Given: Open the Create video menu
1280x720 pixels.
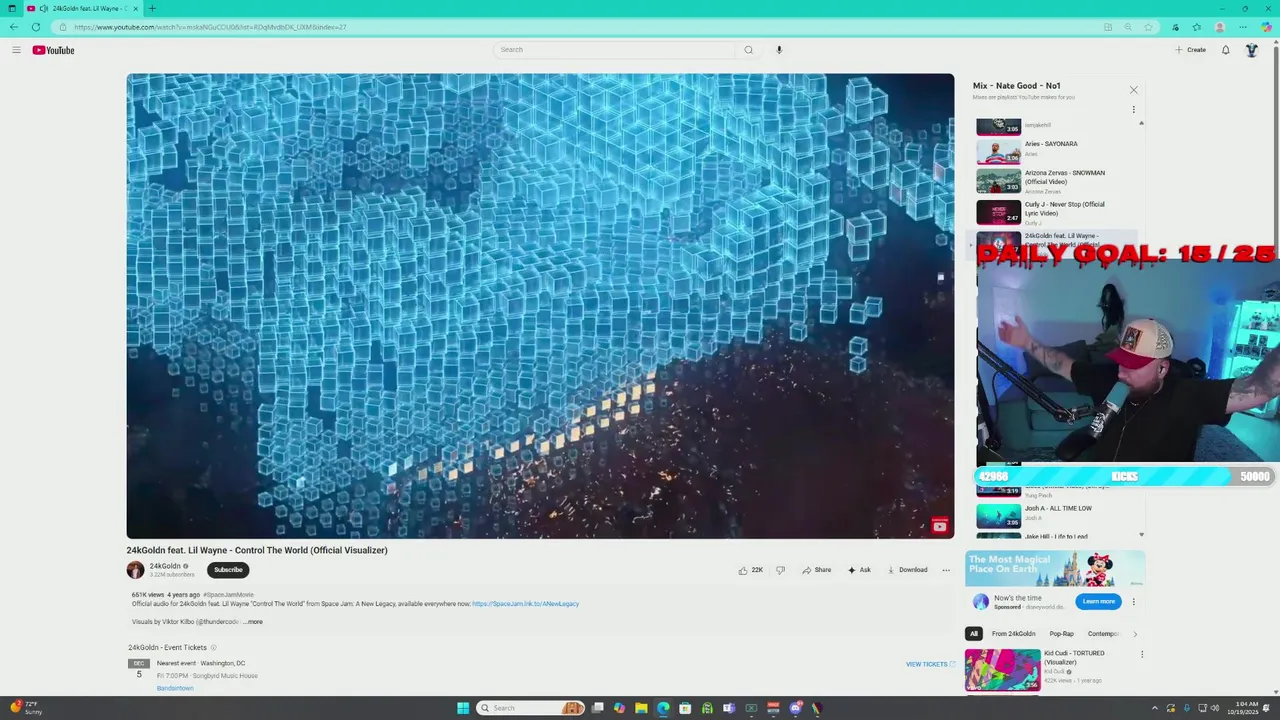Looking at the screenshot, I should [x=1190, y=50].
